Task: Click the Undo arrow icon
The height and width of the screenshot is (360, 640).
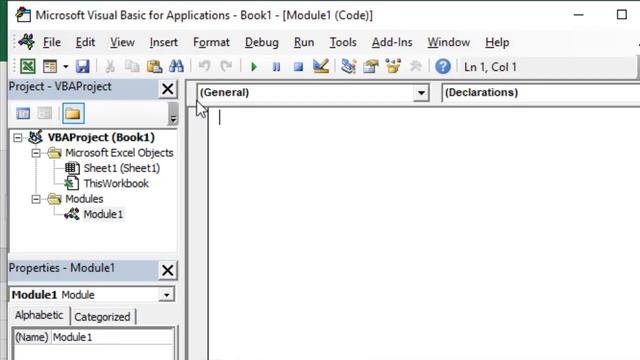Action: (x=204, y=66)
